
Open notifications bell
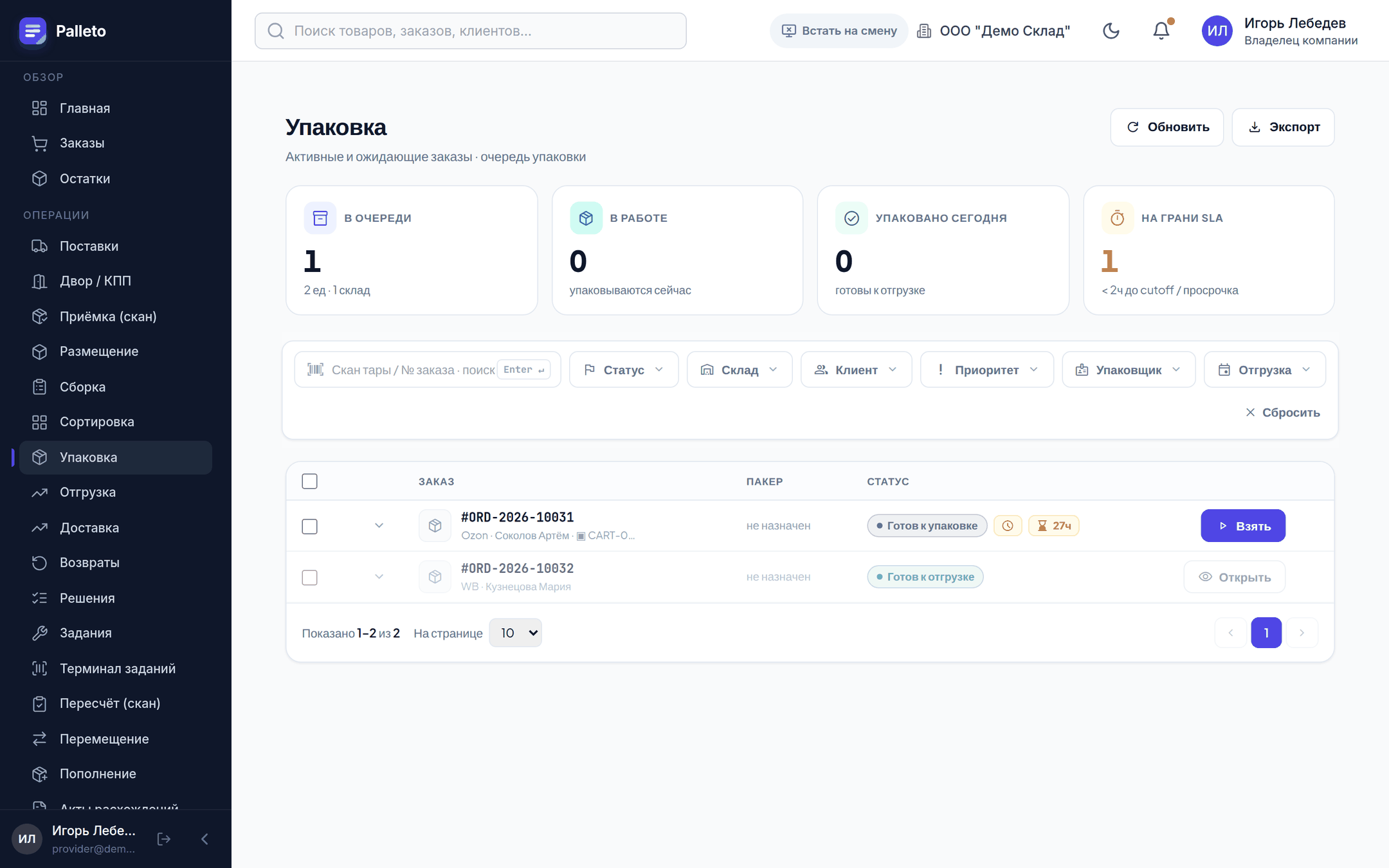coord(1161,31)
